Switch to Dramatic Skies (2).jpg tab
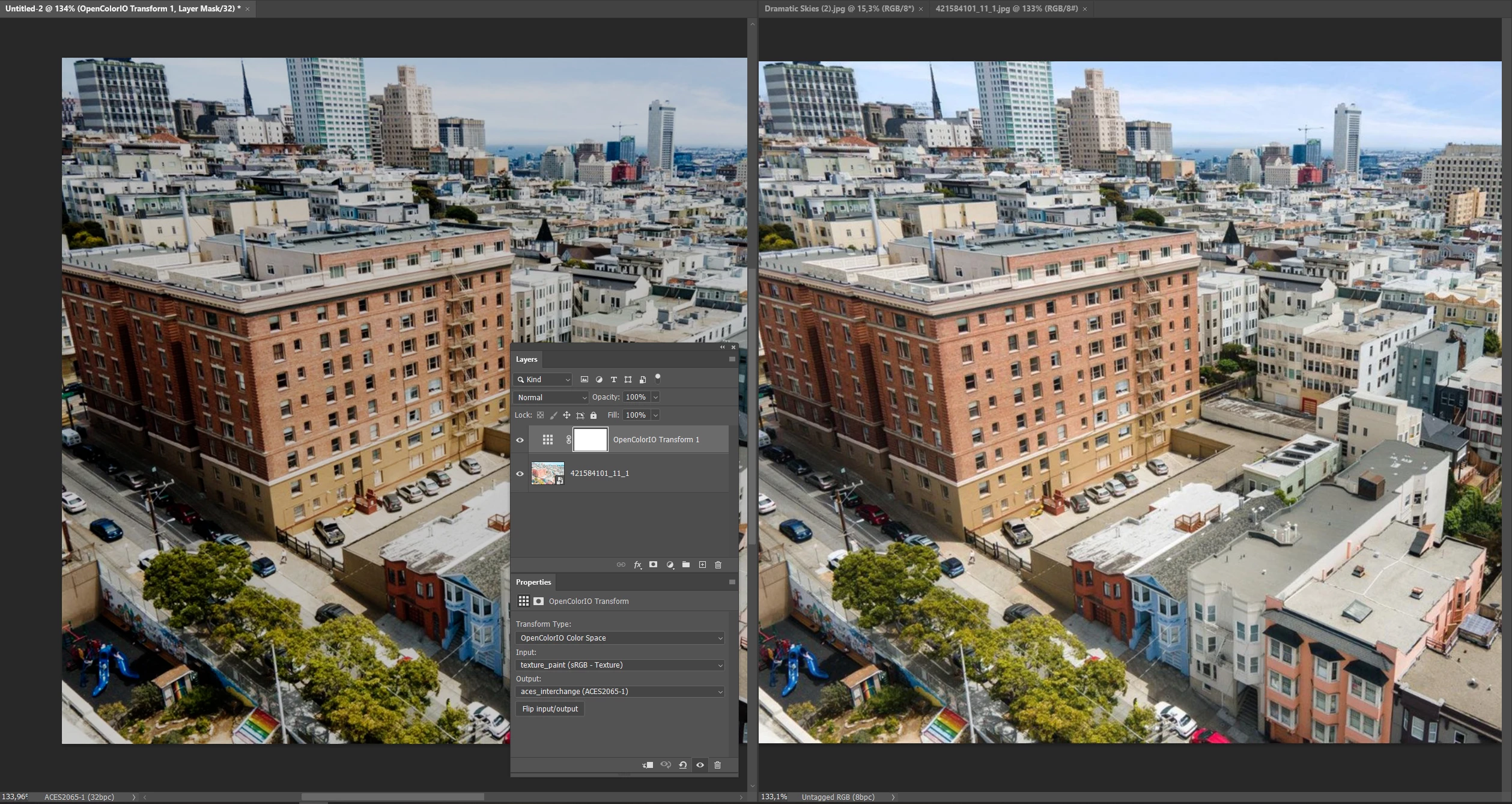This screenshot has height=804, width=1512. (839, 8)
